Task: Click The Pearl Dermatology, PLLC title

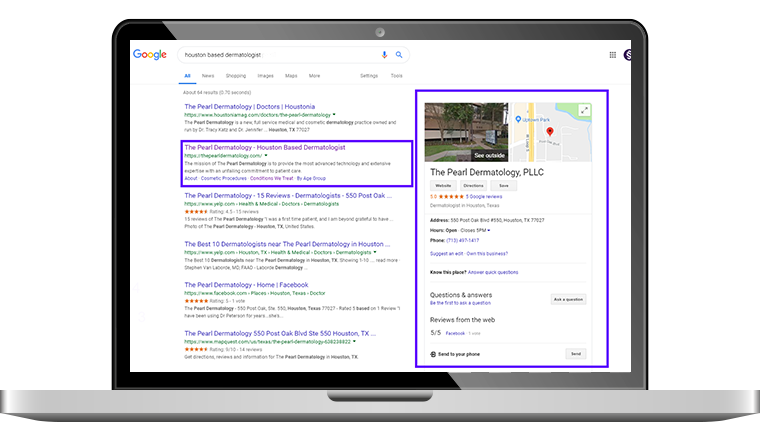Action: click(x=487, y=172)
